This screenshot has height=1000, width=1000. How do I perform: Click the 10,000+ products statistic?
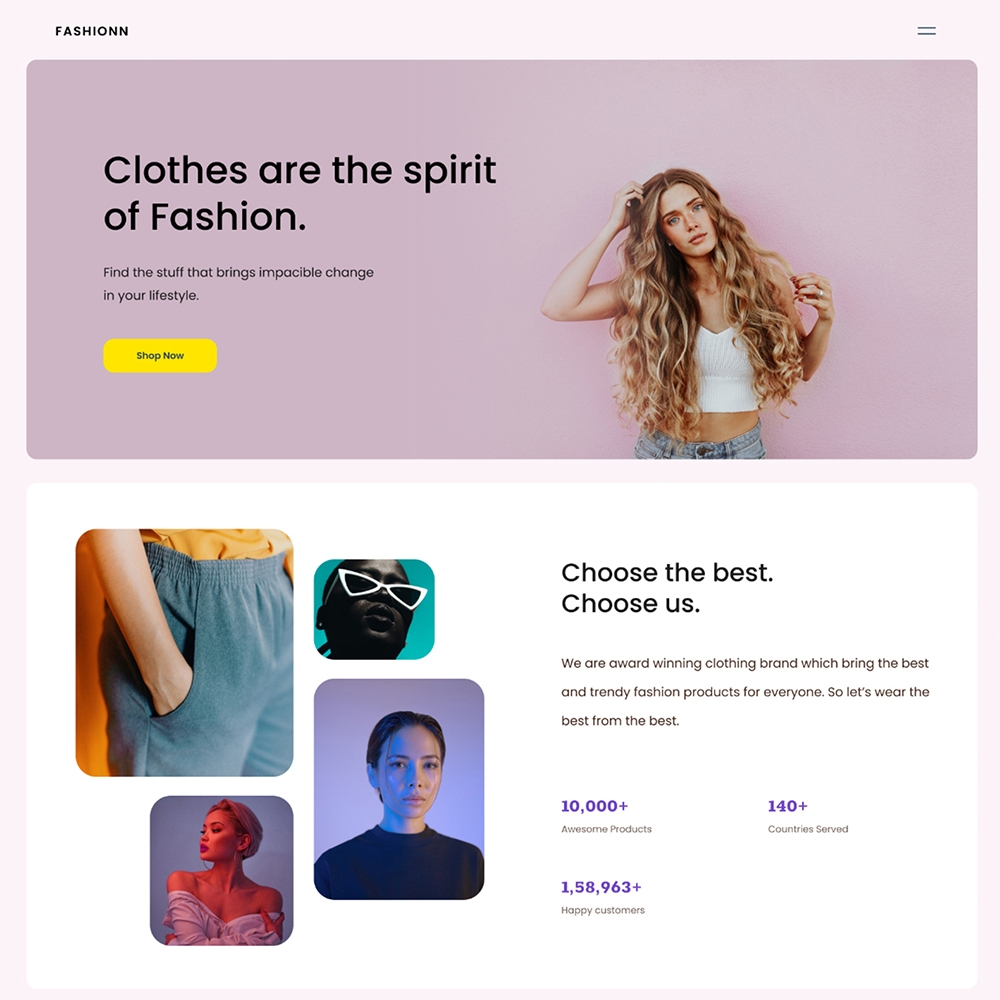click(x=594, y=806)
